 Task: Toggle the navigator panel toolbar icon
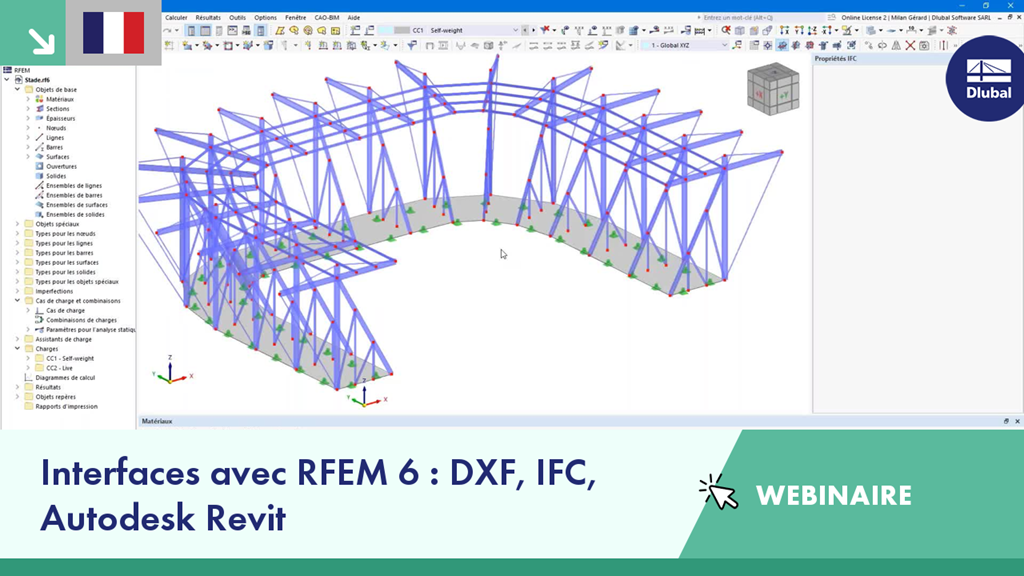(191, 31)
